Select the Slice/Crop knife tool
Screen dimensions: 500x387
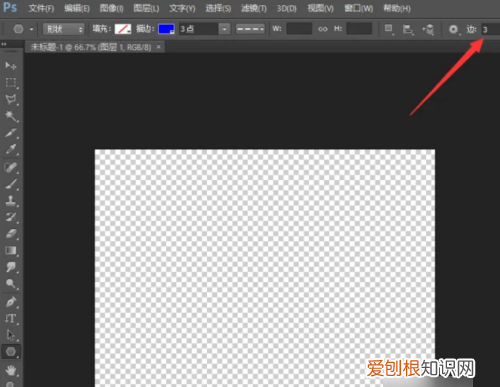(11, 133)
